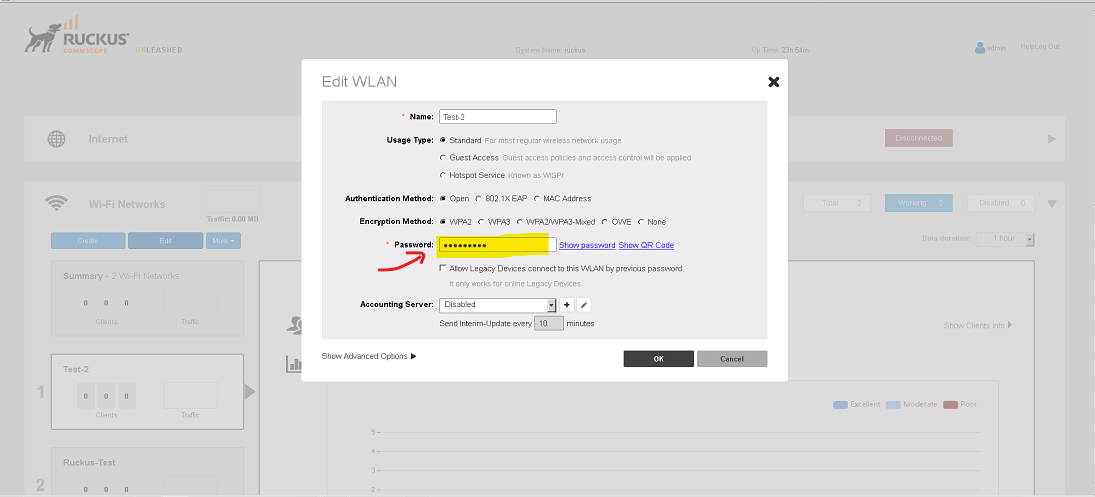
Task: Click the Show password link
Action: pyautogui.click(x=587, y=245)
